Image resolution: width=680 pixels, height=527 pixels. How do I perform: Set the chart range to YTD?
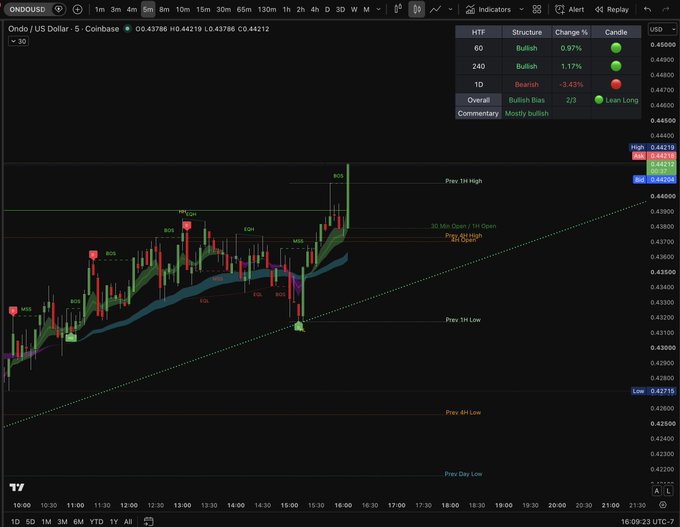96,521
